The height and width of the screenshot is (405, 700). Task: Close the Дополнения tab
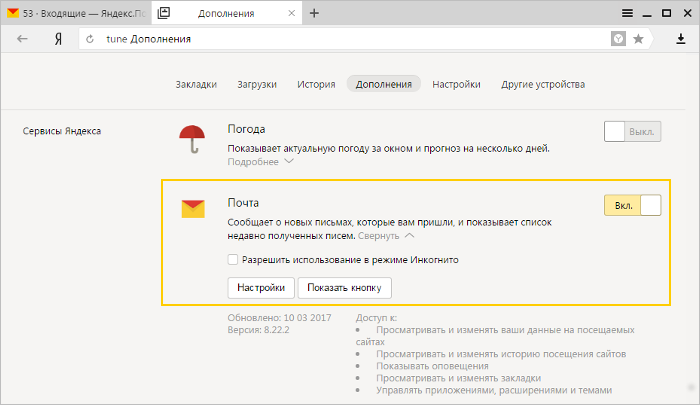click(292, 13)
